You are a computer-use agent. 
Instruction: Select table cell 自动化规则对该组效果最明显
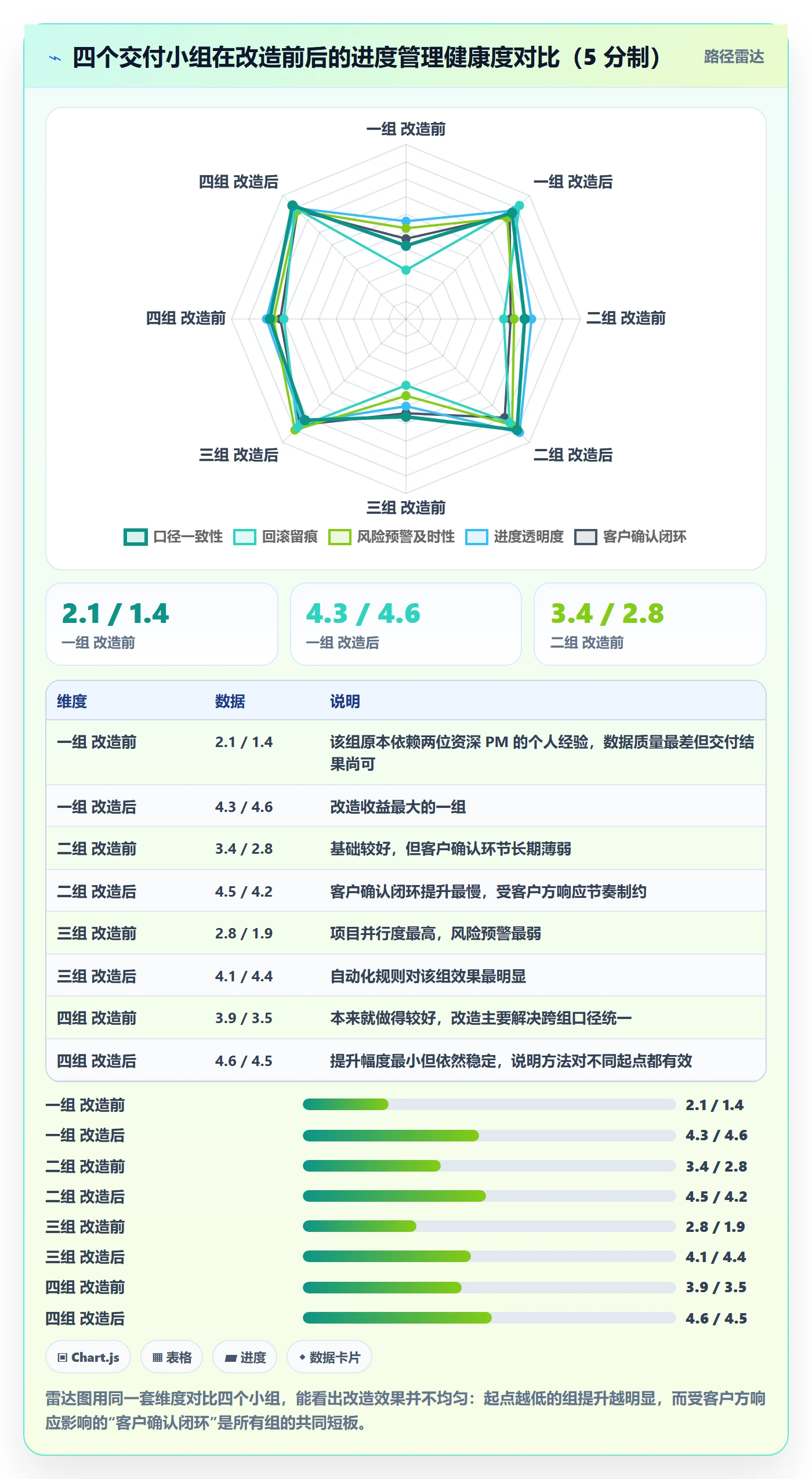coord(428,976)
